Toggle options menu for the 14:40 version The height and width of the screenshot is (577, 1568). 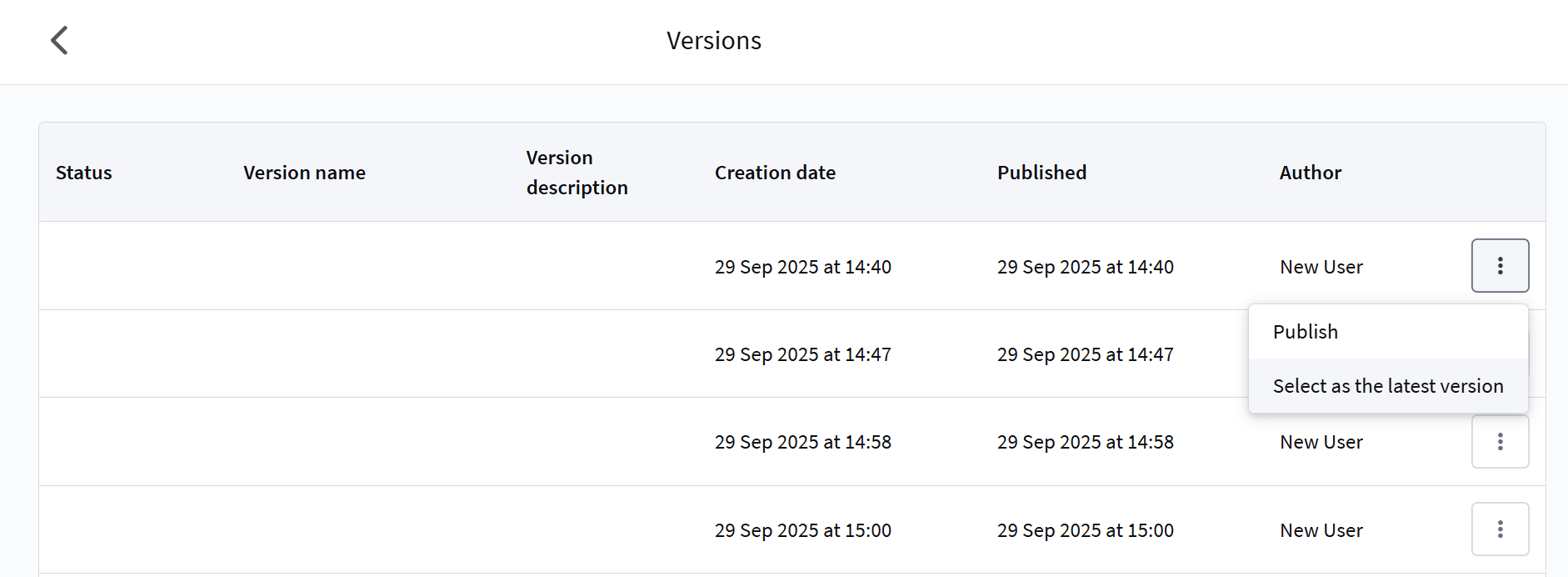click(1500, 266)
